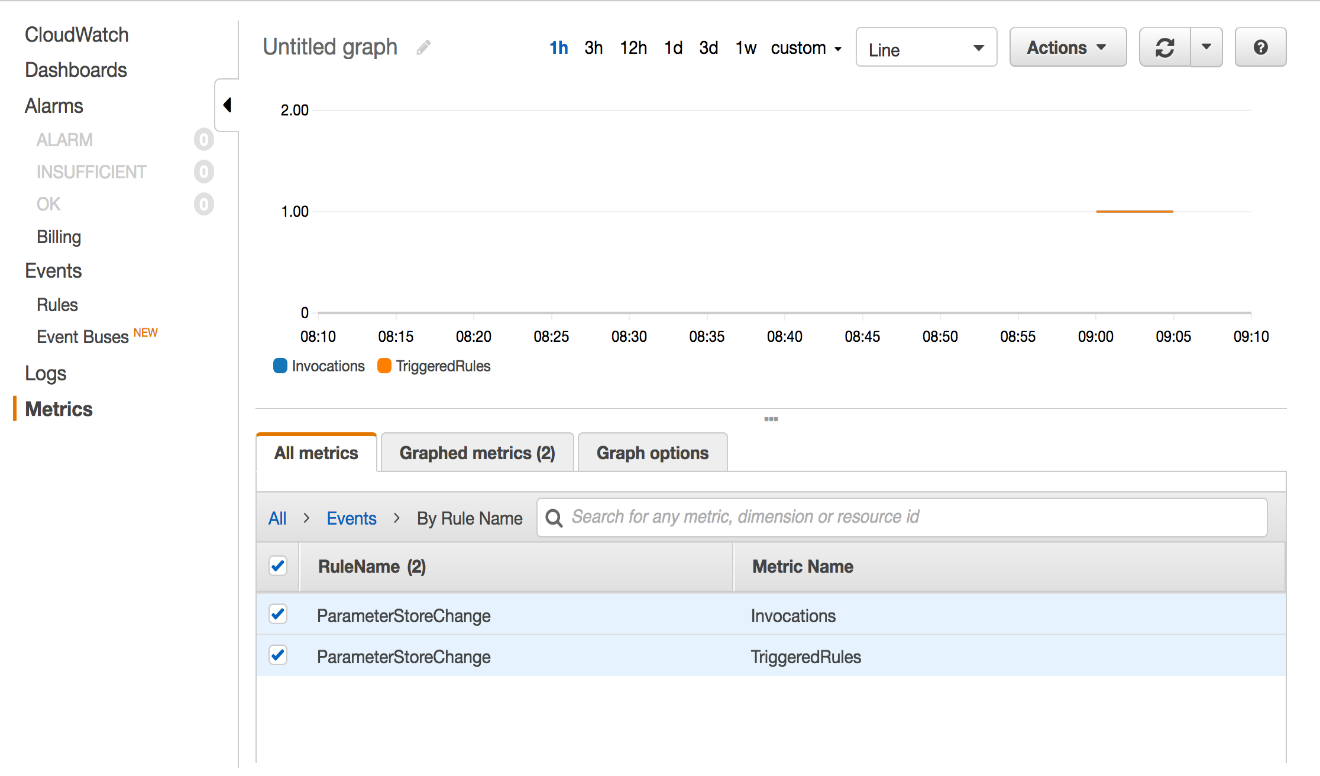Select the 3d time range

(x=709, y=48)
